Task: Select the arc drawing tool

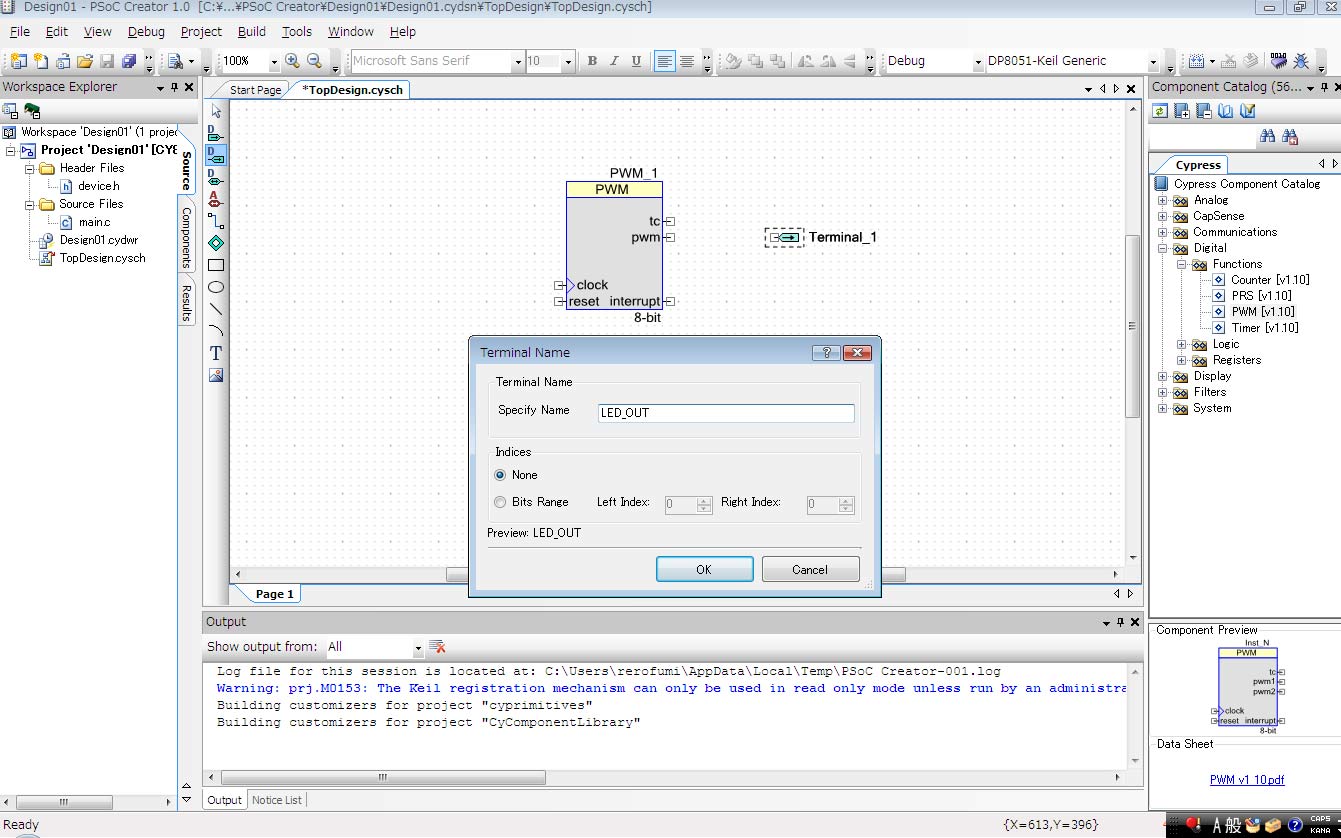Action: pyautogui.click(x=216, y=331)
